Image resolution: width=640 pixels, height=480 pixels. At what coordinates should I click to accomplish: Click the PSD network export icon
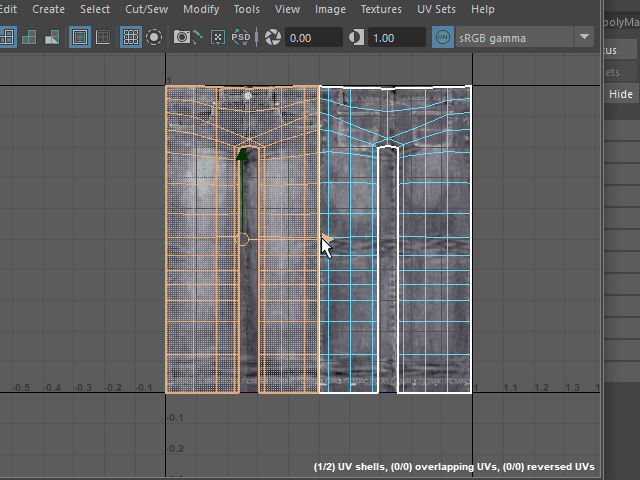(x=241, y=38)
